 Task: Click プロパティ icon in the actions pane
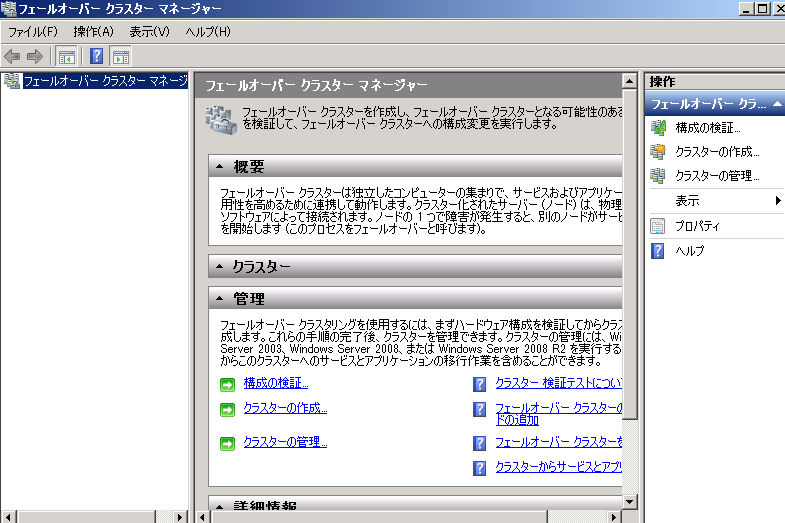658,226
